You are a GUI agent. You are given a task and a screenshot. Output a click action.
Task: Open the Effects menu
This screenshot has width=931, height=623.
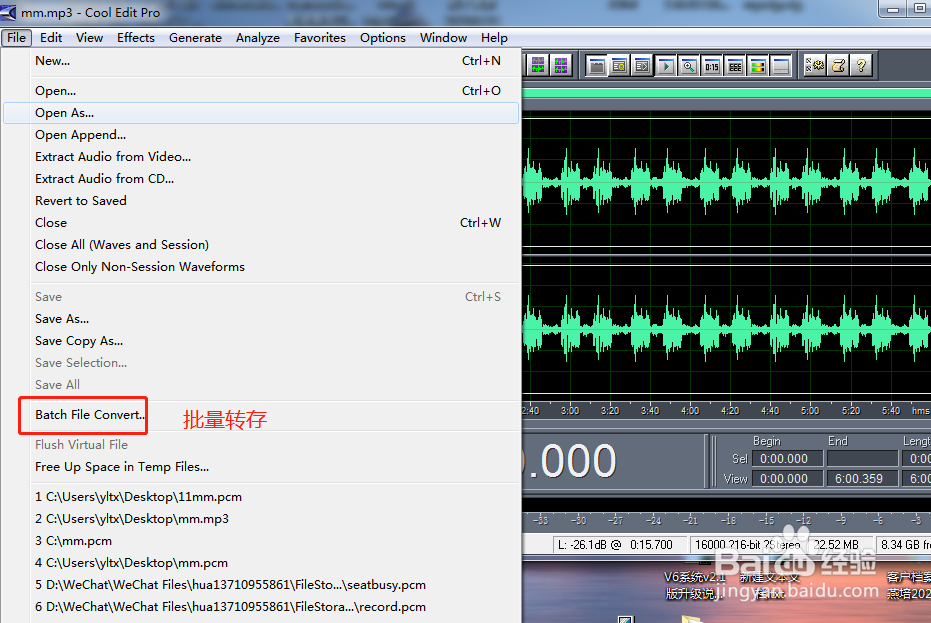point(135,38)
